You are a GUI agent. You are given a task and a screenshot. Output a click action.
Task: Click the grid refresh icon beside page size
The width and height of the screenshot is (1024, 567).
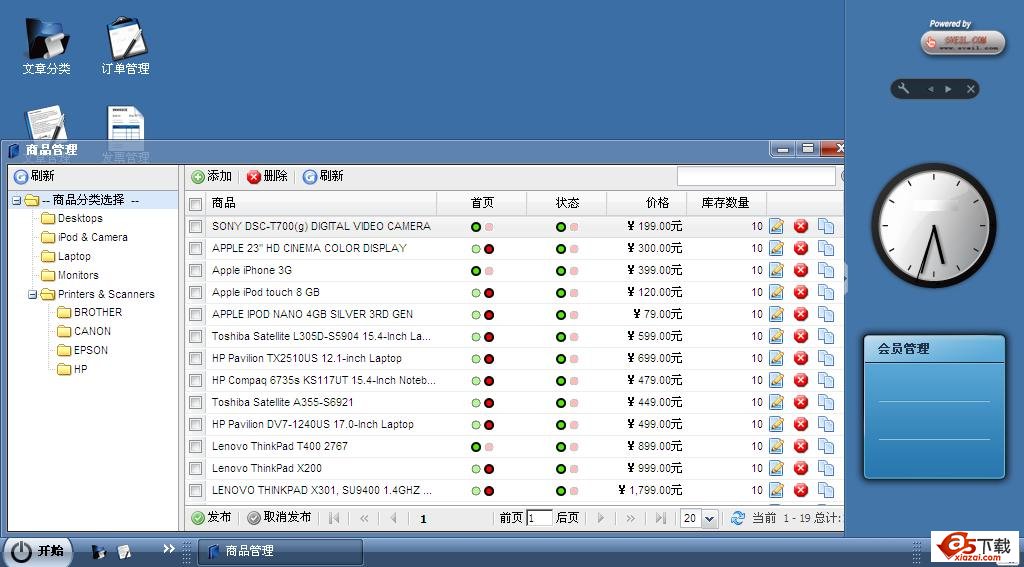pos(738,518)
